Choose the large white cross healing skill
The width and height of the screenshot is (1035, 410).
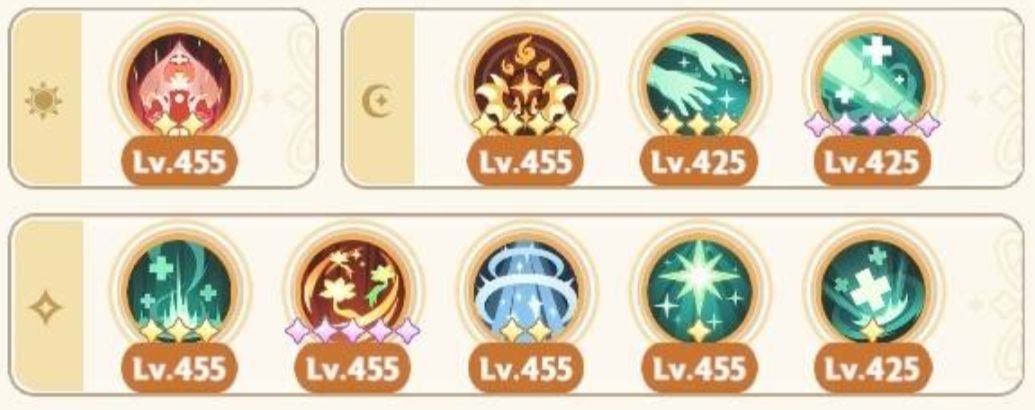(x=873, y=290)
